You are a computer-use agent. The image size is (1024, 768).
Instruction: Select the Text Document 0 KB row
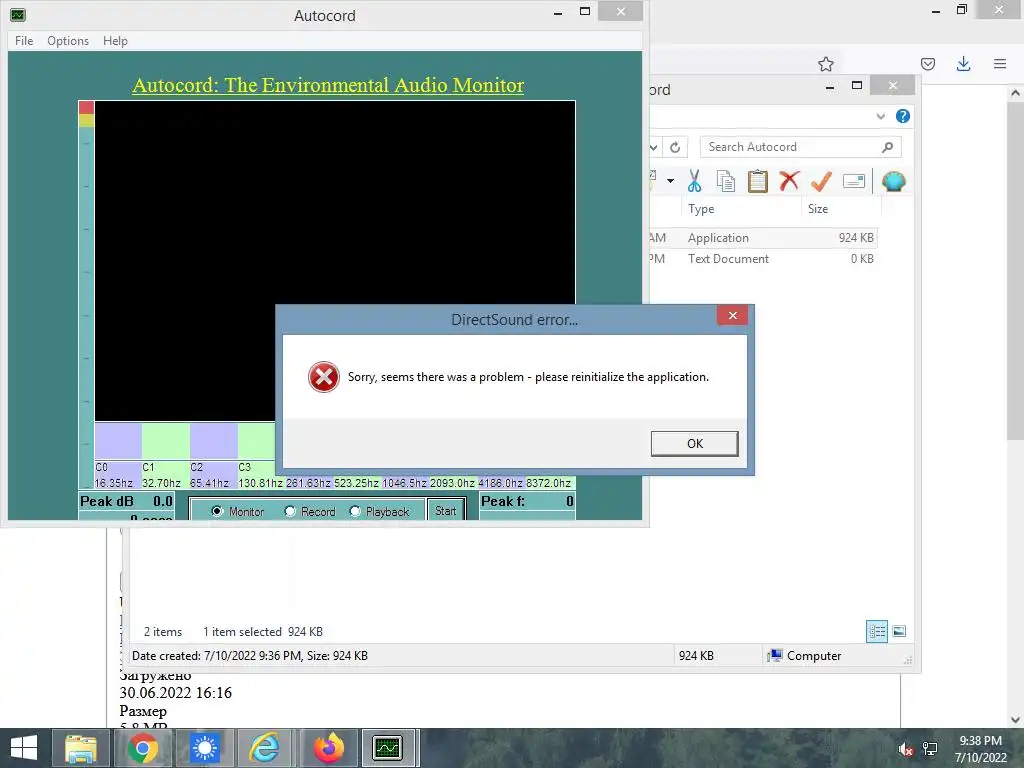(762, 259)
